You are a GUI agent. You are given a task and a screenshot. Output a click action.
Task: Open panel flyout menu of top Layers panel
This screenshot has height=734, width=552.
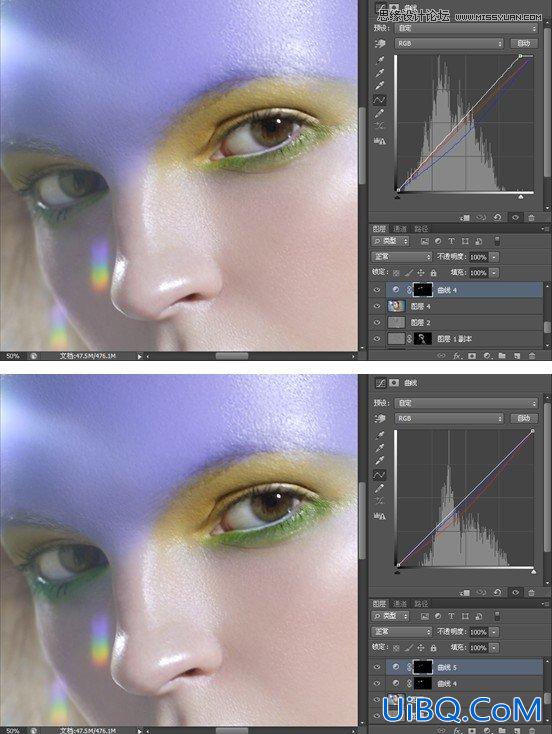pos(545,229)
